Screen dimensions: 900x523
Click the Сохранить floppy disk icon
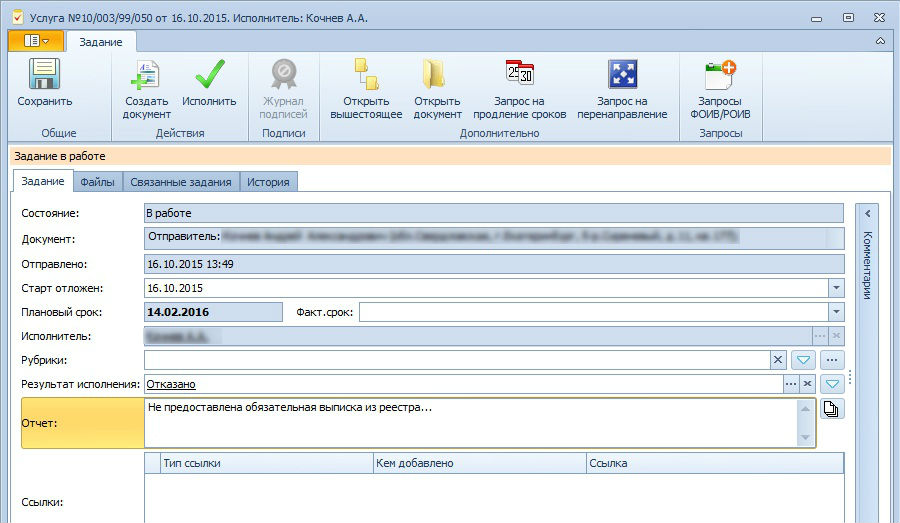(44, 73)
